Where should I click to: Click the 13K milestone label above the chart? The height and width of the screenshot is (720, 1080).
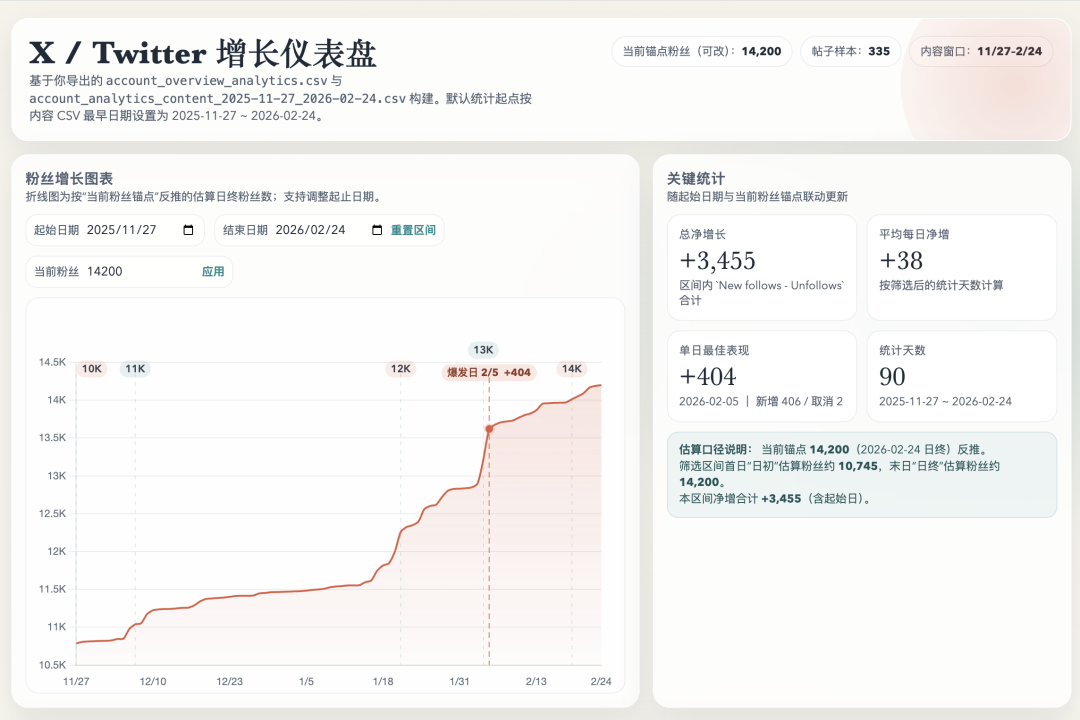483,350
